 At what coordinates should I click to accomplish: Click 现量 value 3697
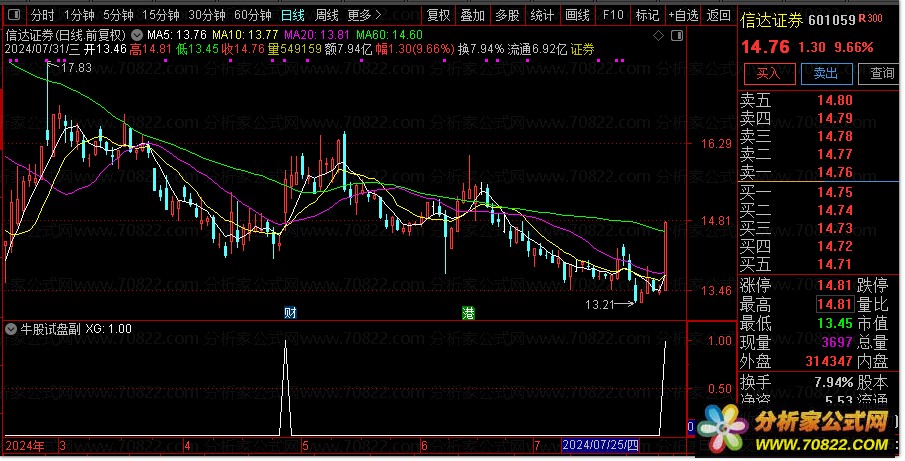tap(837, 342)
